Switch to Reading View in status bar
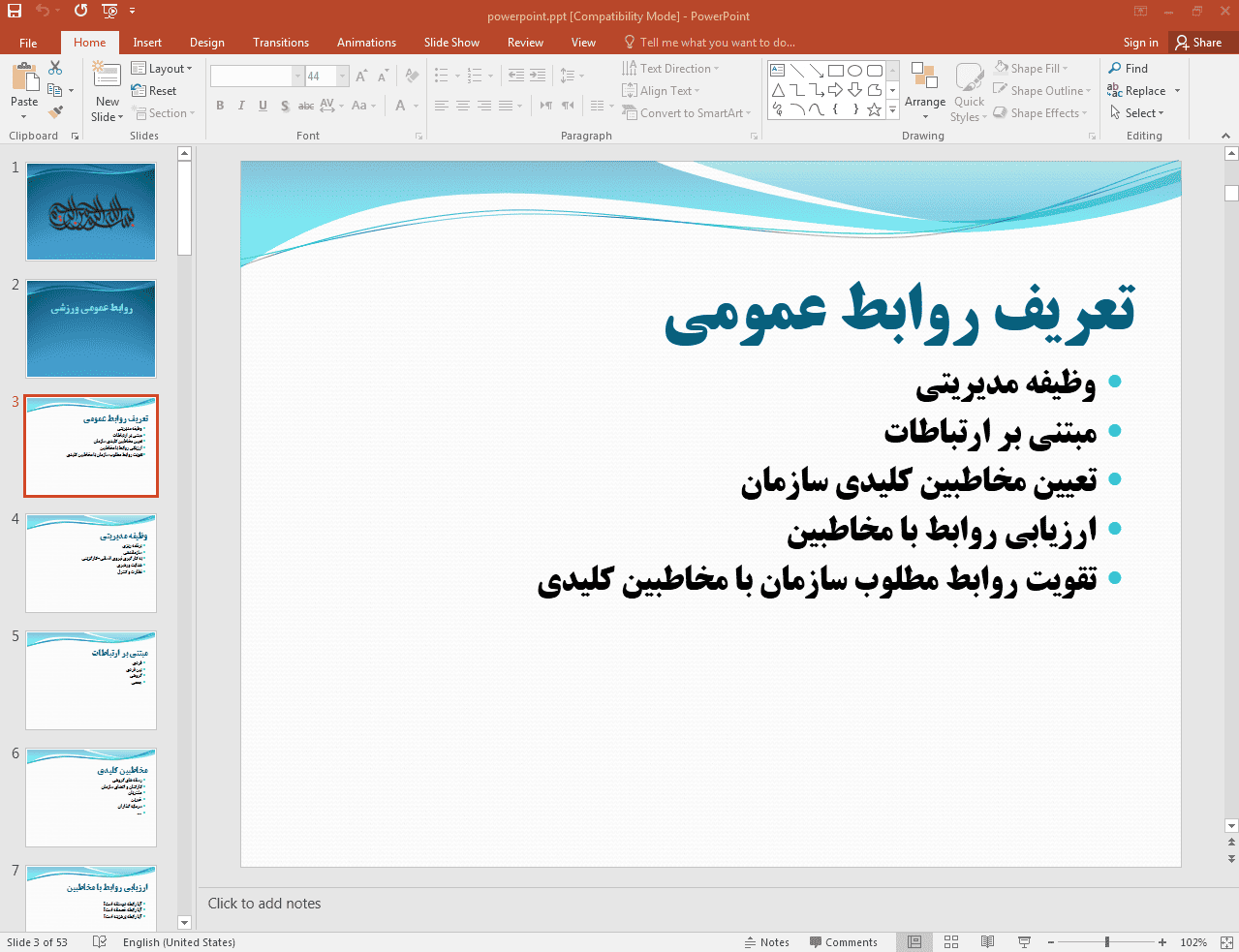Viewport: 1239px width, 952px height. click(x=987, y=942)
